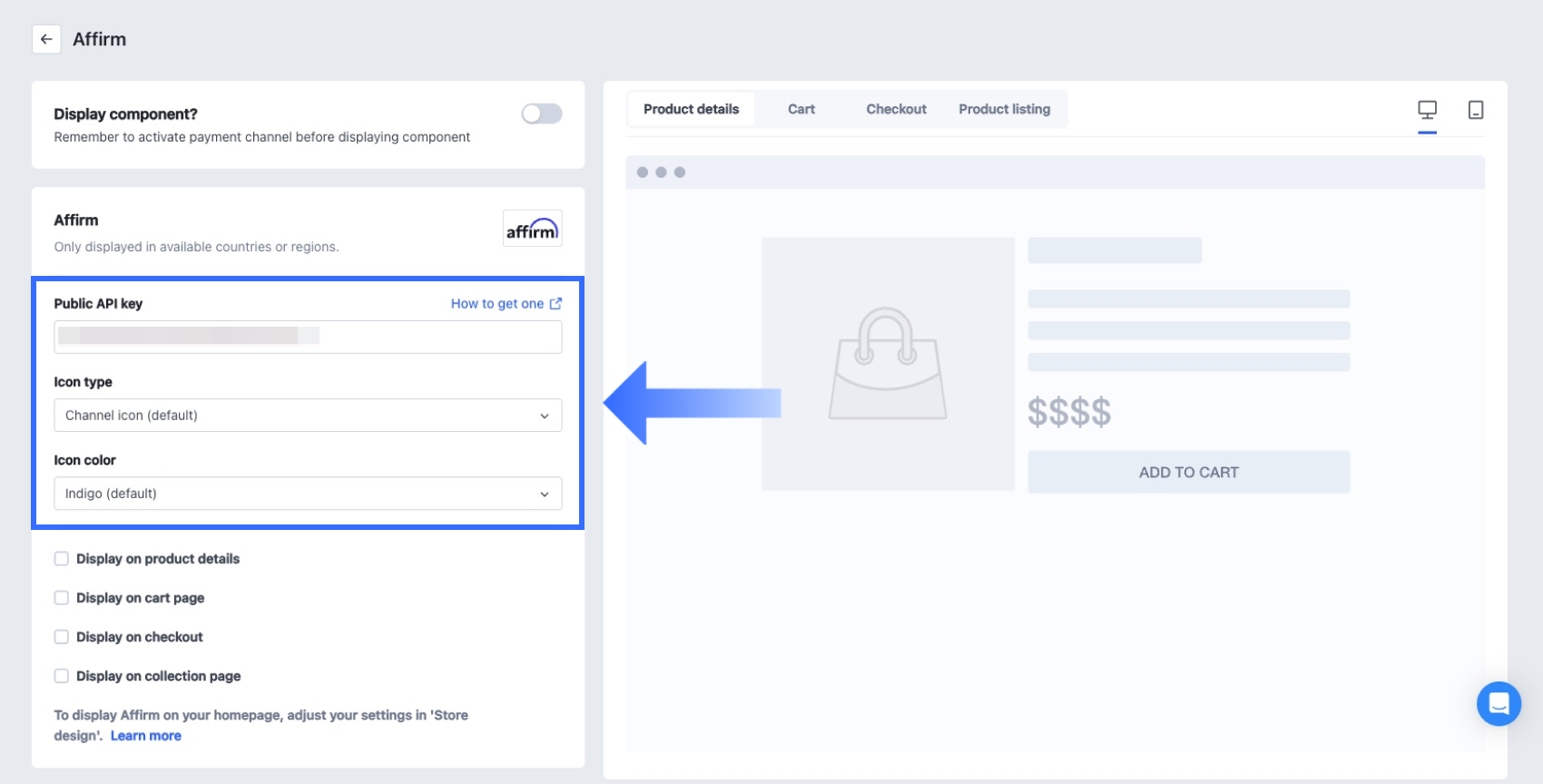Viewport: 1543px width, 784px height.
Task: Click the external link icon beside How to get one
Action: pos(555,304)
